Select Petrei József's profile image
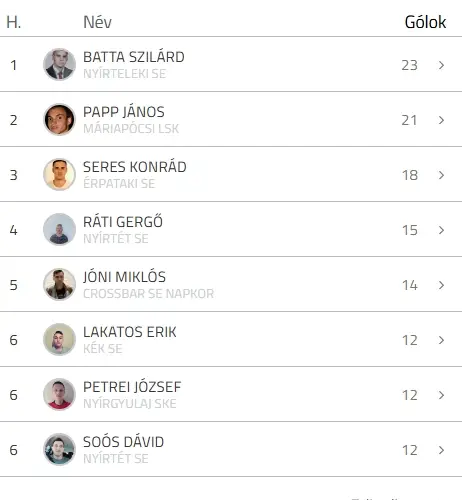The width and height of the screenshot is (462, 500). 59,394
